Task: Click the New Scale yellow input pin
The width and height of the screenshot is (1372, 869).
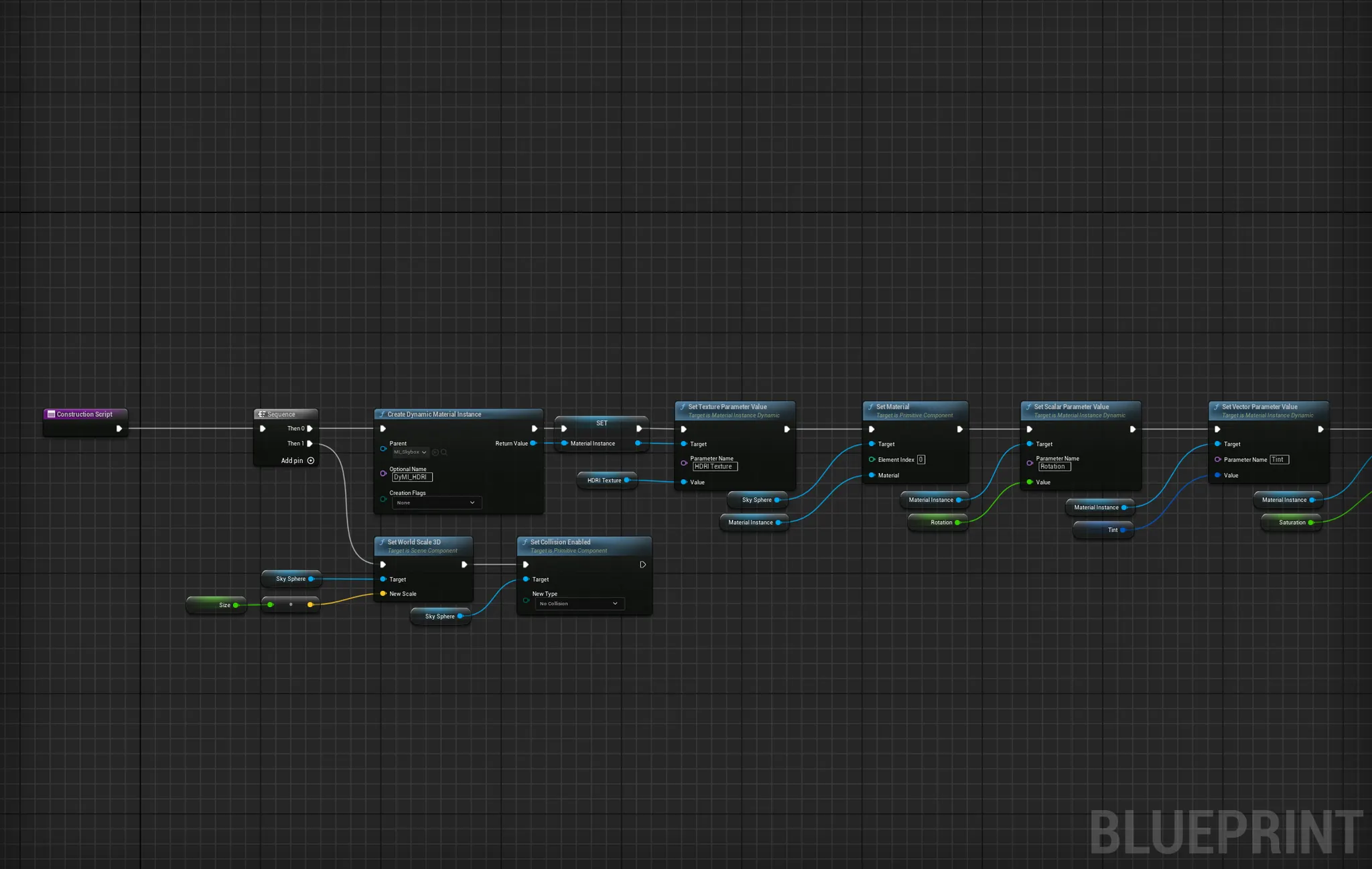Action: [x=383, y=594]
